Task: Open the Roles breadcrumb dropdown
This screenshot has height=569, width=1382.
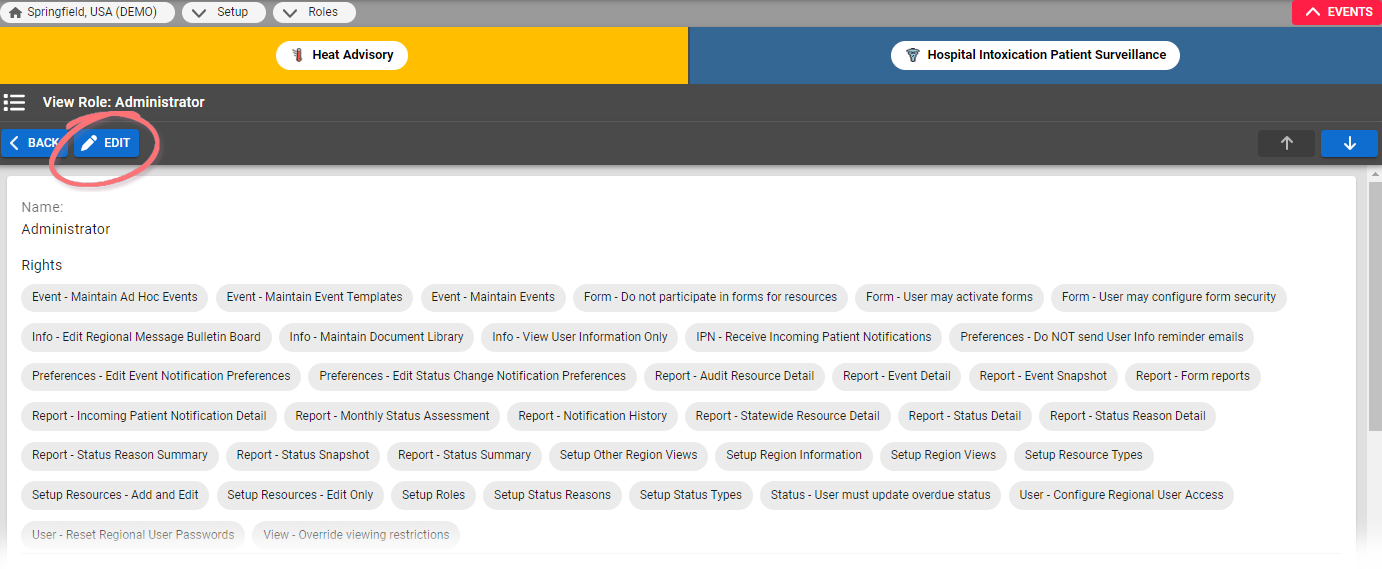Action: click(x=314, y=12)
